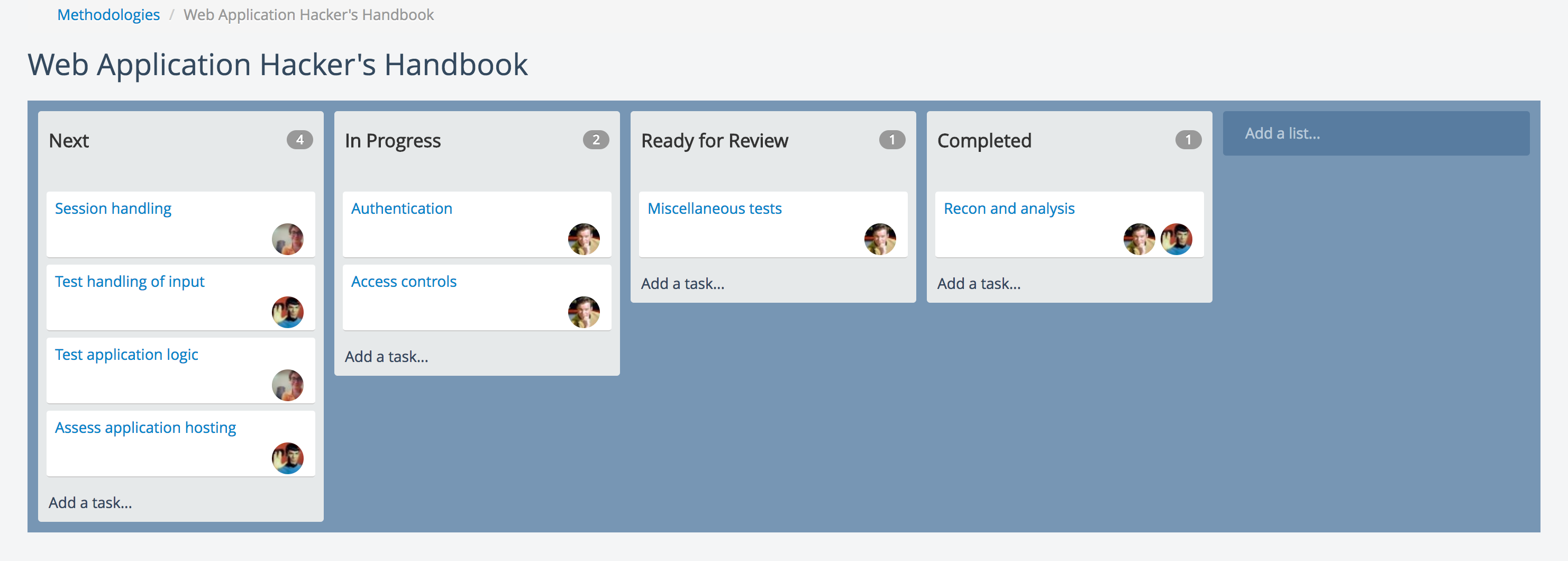This screenshot has width=1568, height=561.
Task: Click the assignee avatar on Miscellaneous tests card
Action: (x=880, y=239)
